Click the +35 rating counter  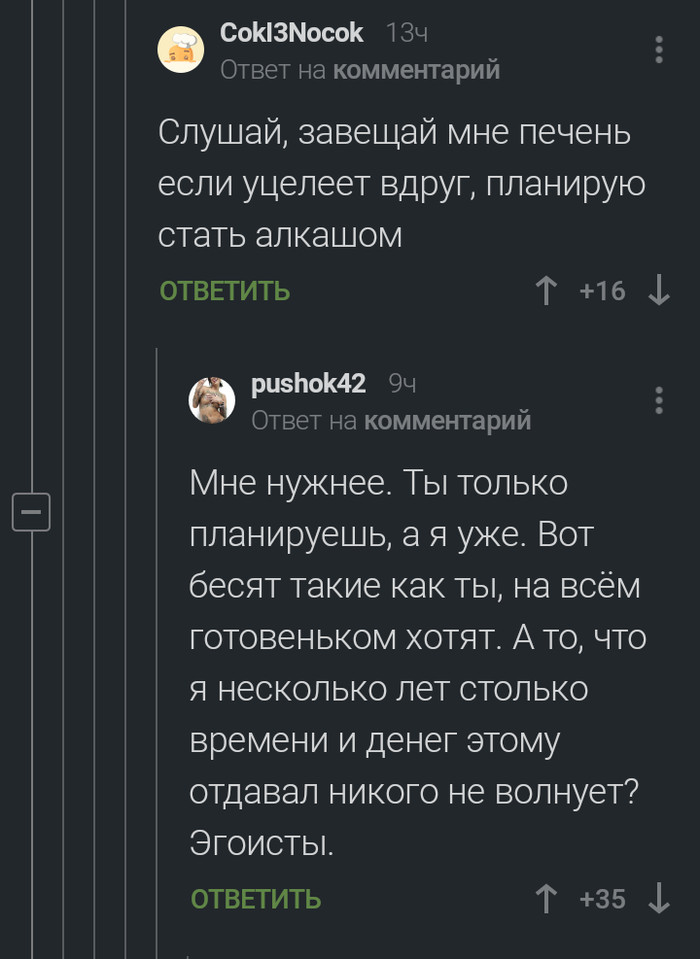point(602,899)
